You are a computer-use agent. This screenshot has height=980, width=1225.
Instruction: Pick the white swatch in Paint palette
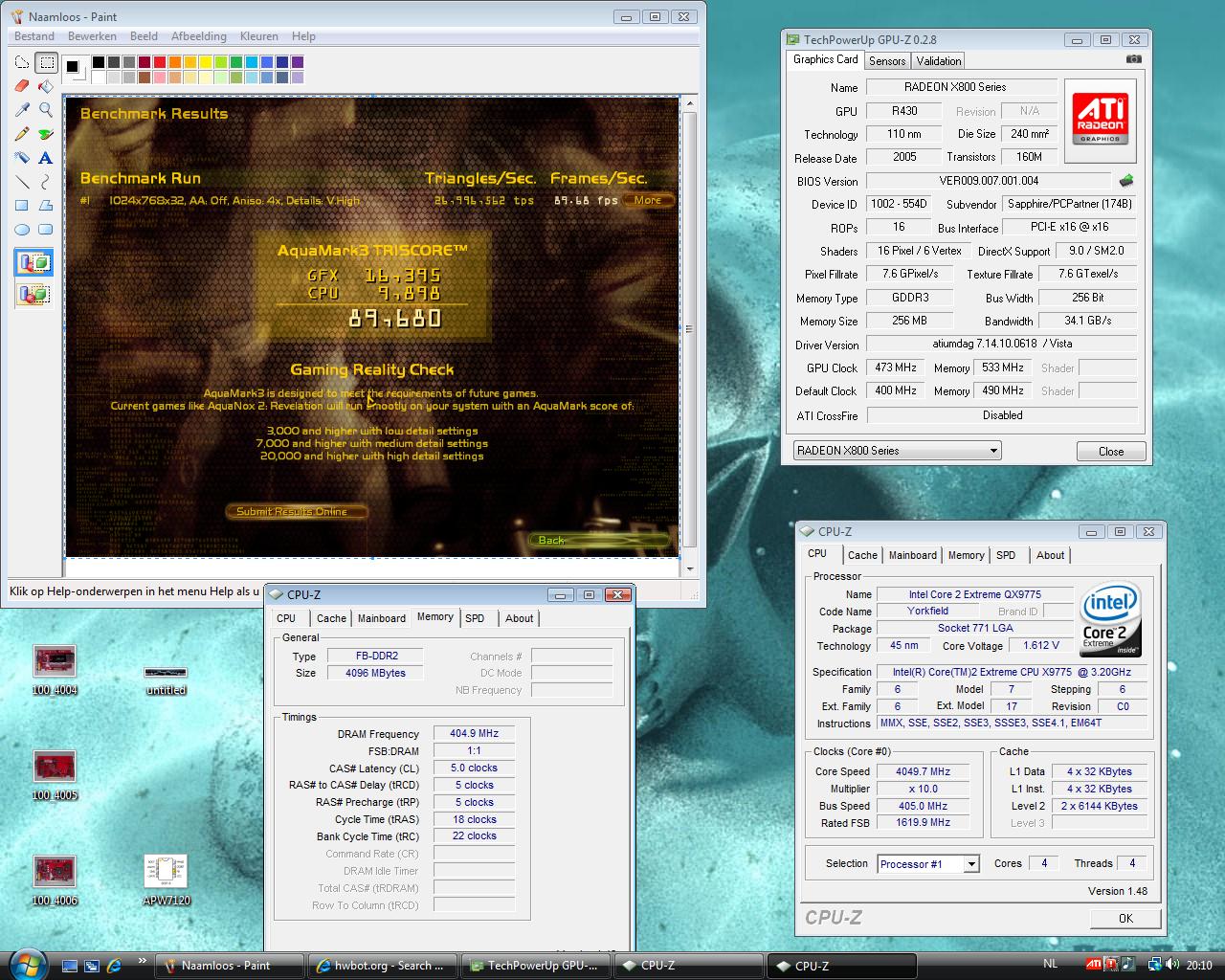point(99,78)
